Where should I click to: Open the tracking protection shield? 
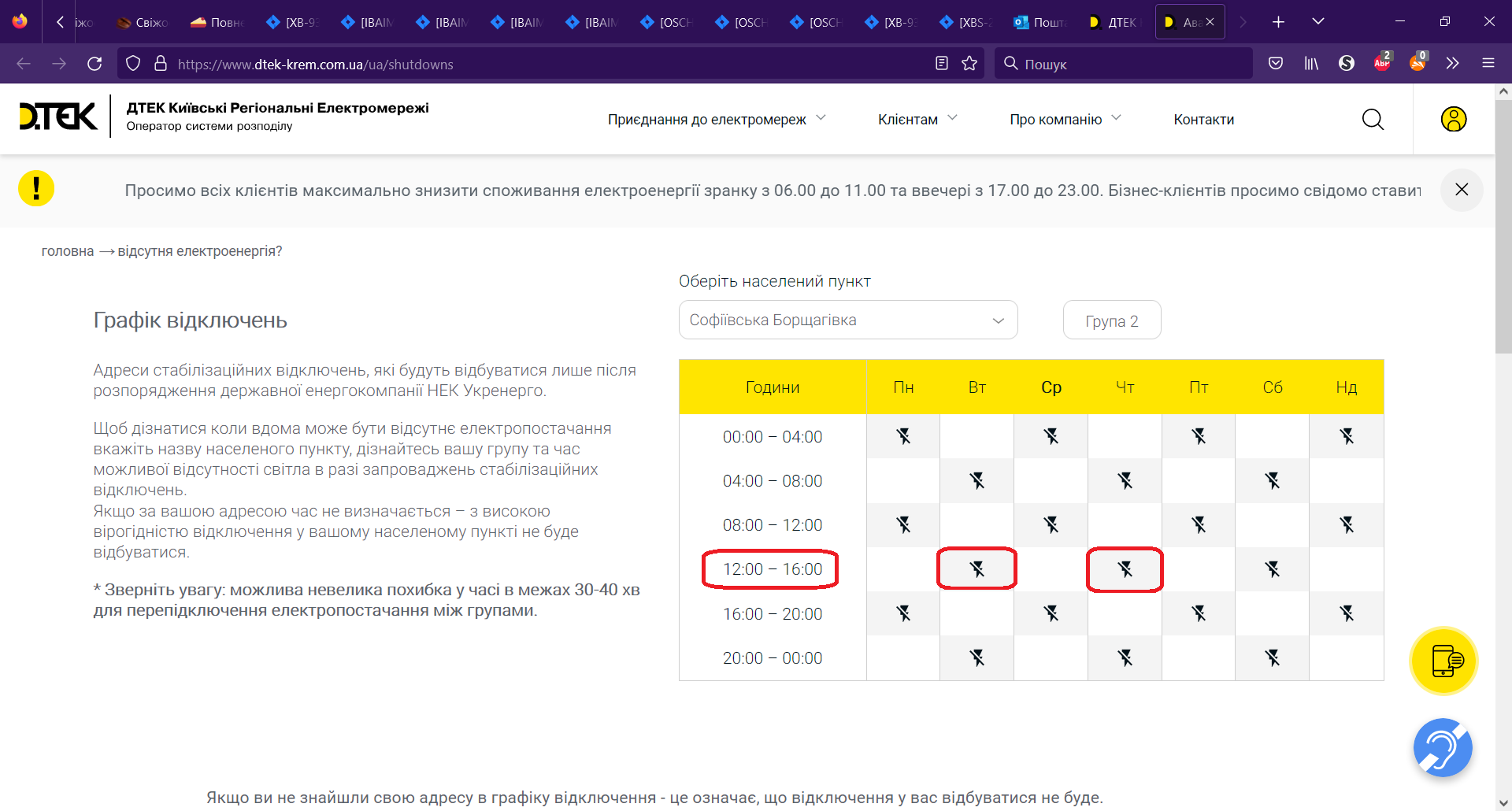[x=133, y=64]
